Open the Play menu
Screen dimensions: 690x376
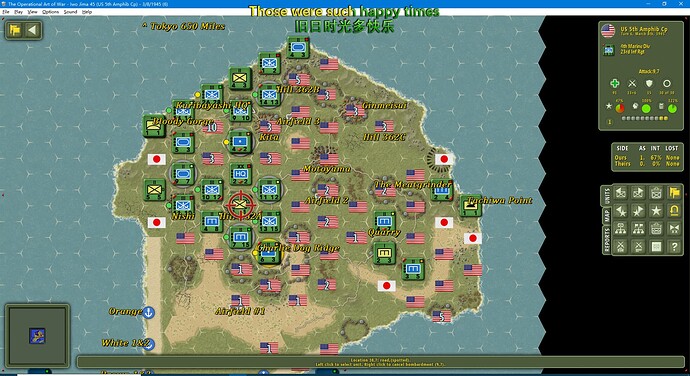click(x=18, y=12)
